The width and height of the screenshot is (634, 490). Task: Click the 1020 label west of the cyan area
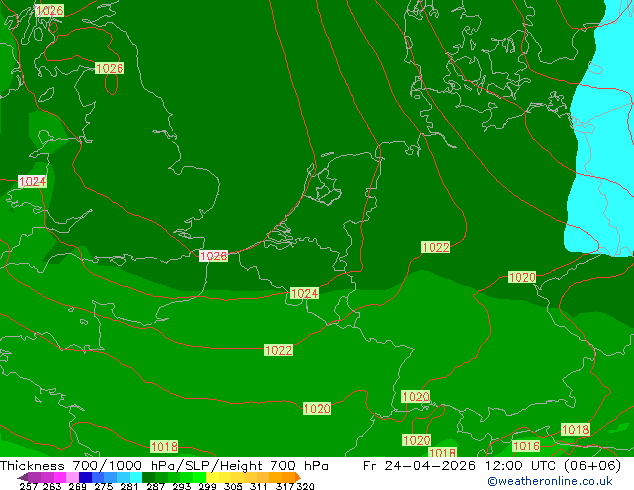point(522,277)
